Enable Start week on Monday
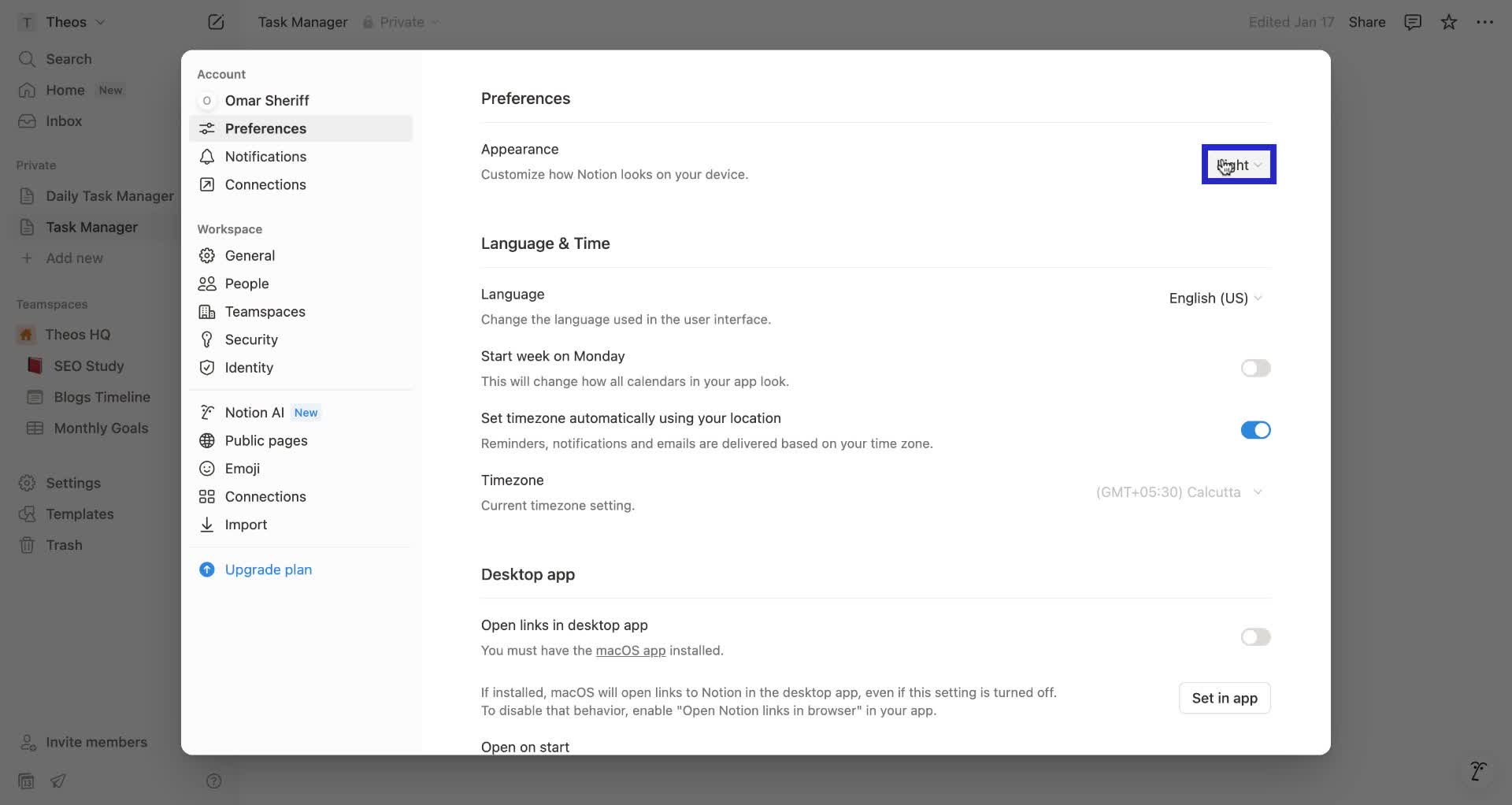This screenshot has height=805, width=1512. (1255, 368)
